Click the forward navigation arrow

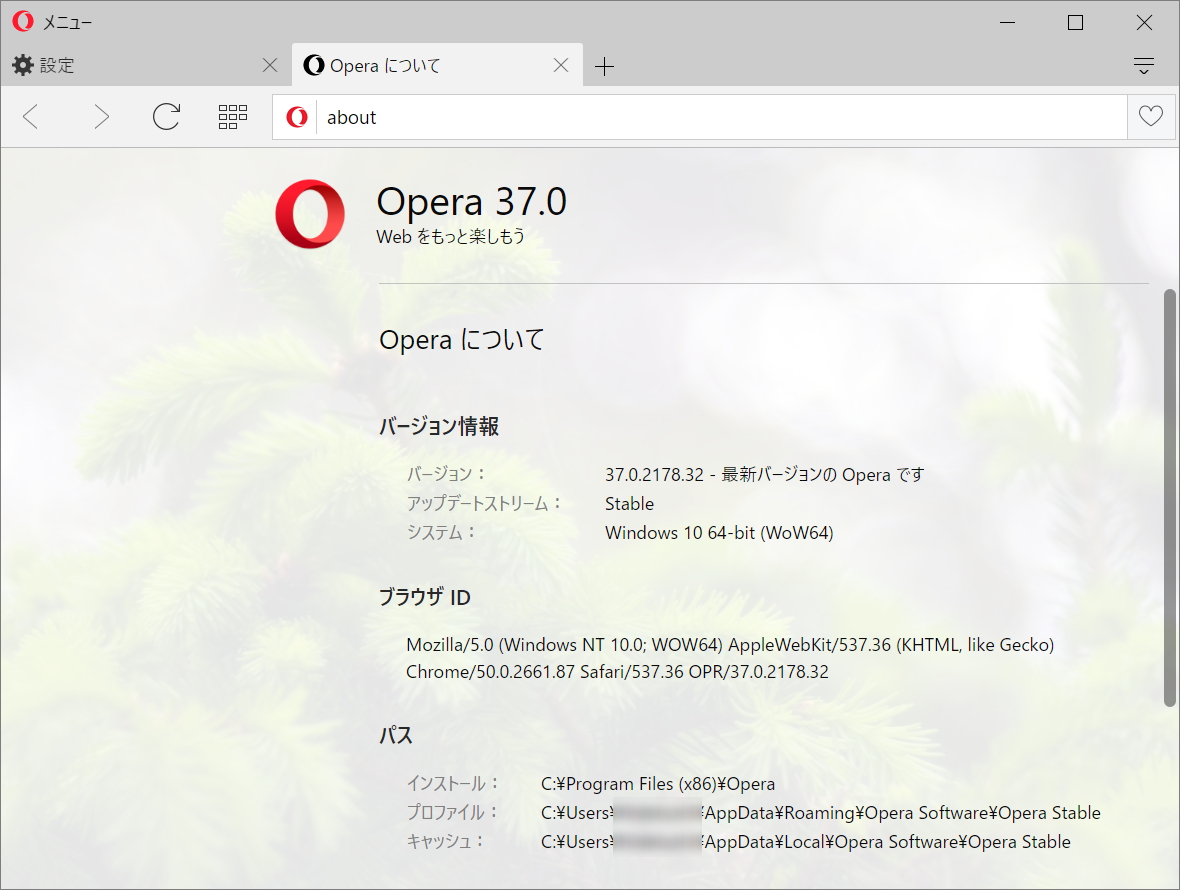coord(101,117)
